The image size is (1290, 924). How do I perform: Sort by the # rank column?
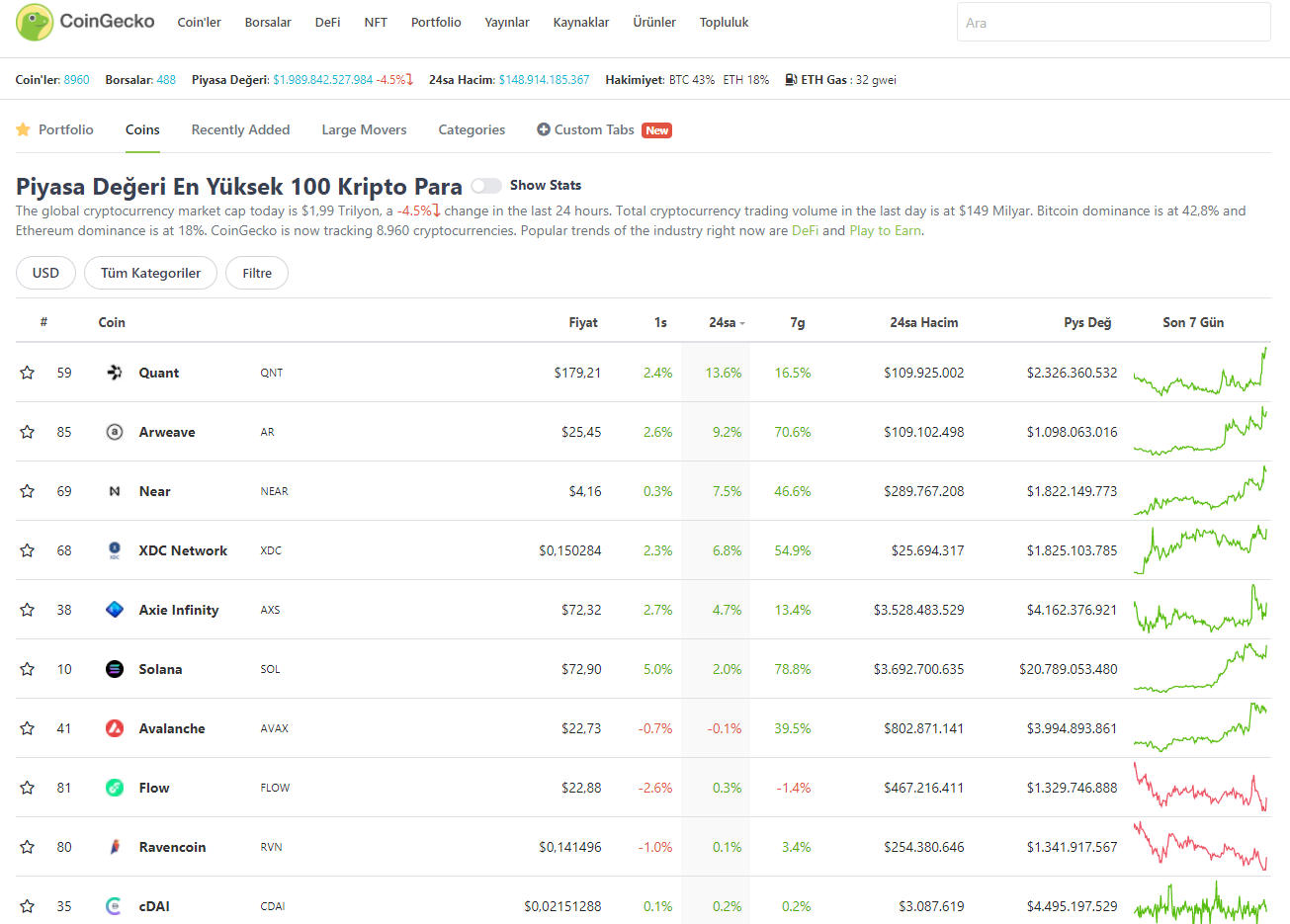click(x=43, y=322)
